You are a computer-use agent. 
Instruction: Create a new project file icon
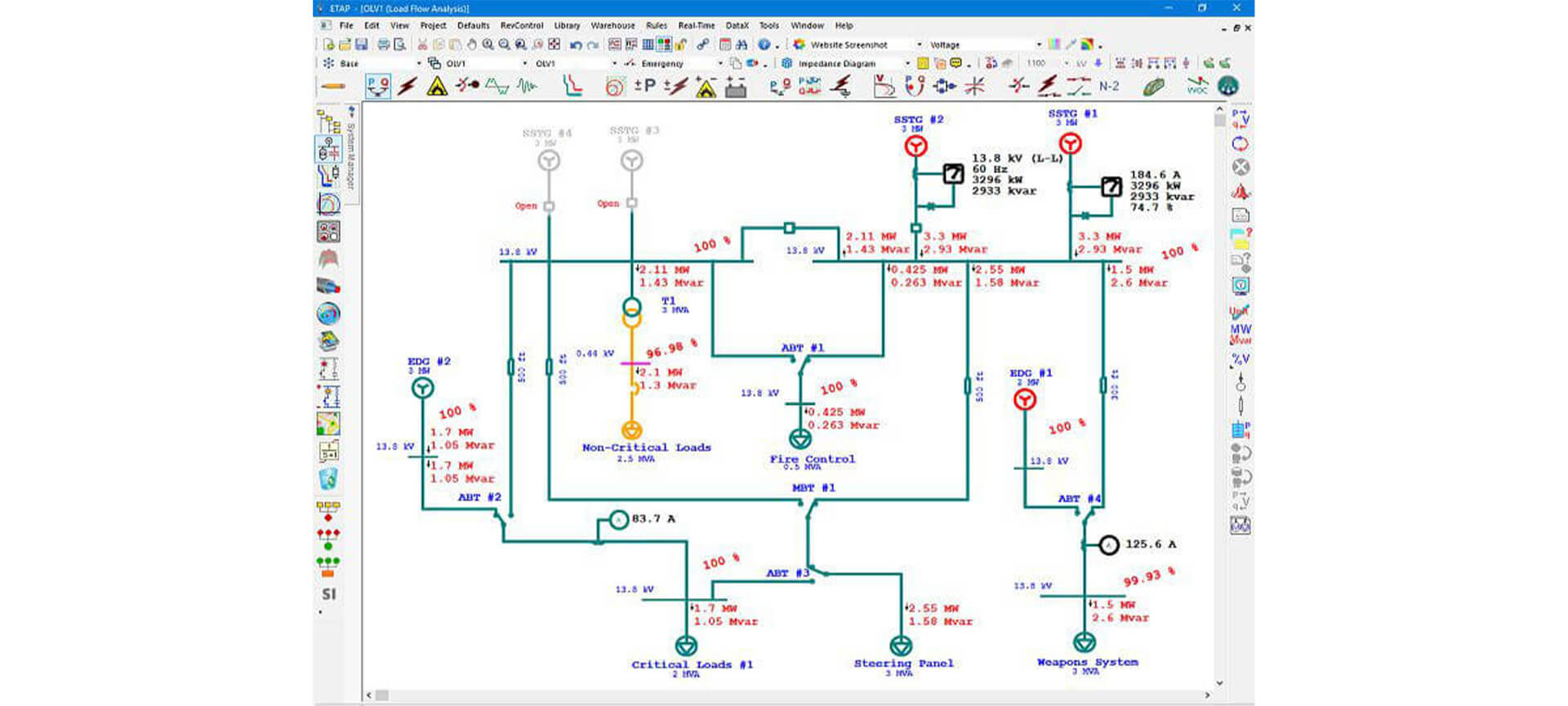[x=328, y=45]
